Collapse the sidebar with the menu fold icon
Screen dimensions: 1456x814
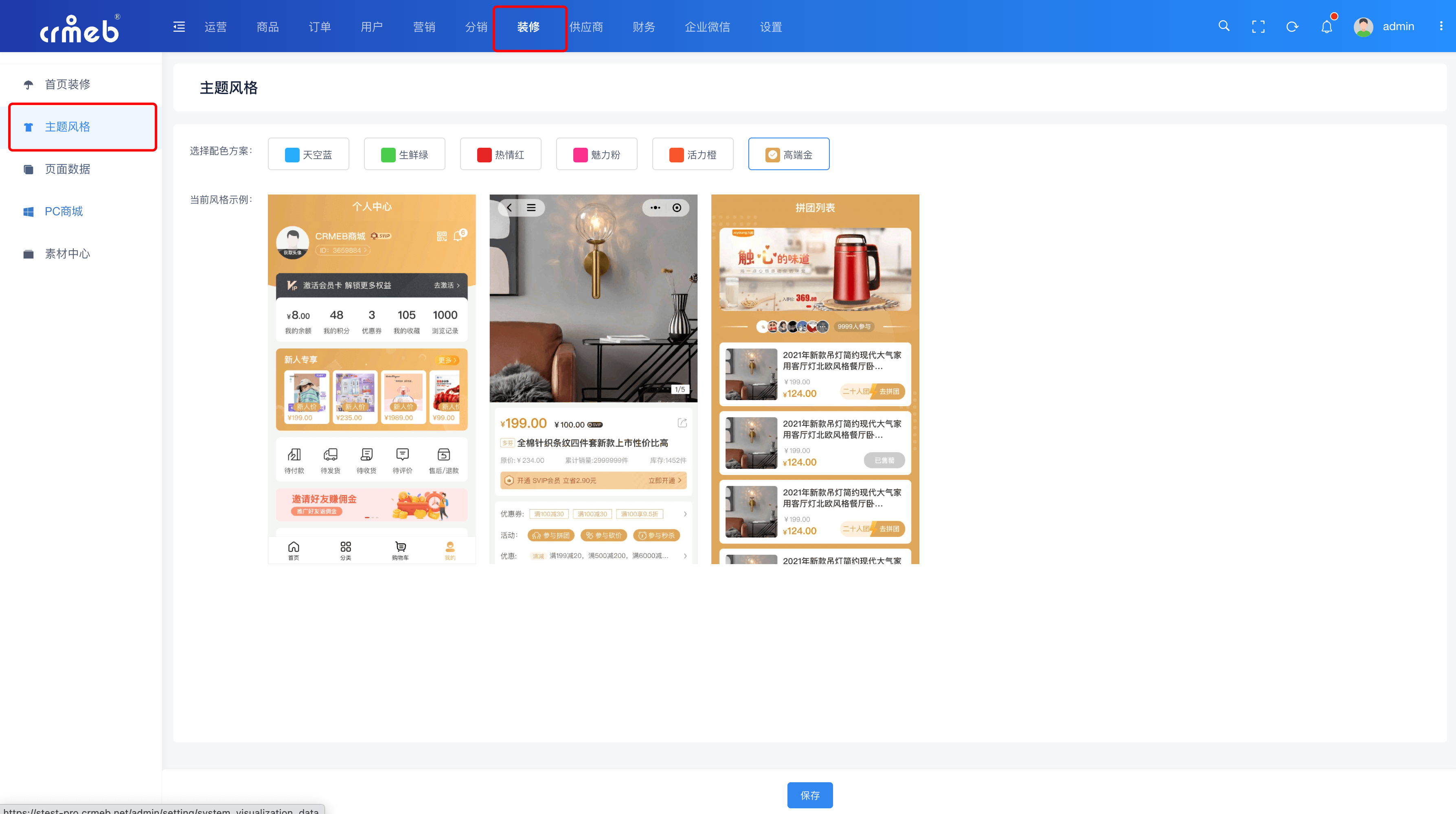[179, 26]
